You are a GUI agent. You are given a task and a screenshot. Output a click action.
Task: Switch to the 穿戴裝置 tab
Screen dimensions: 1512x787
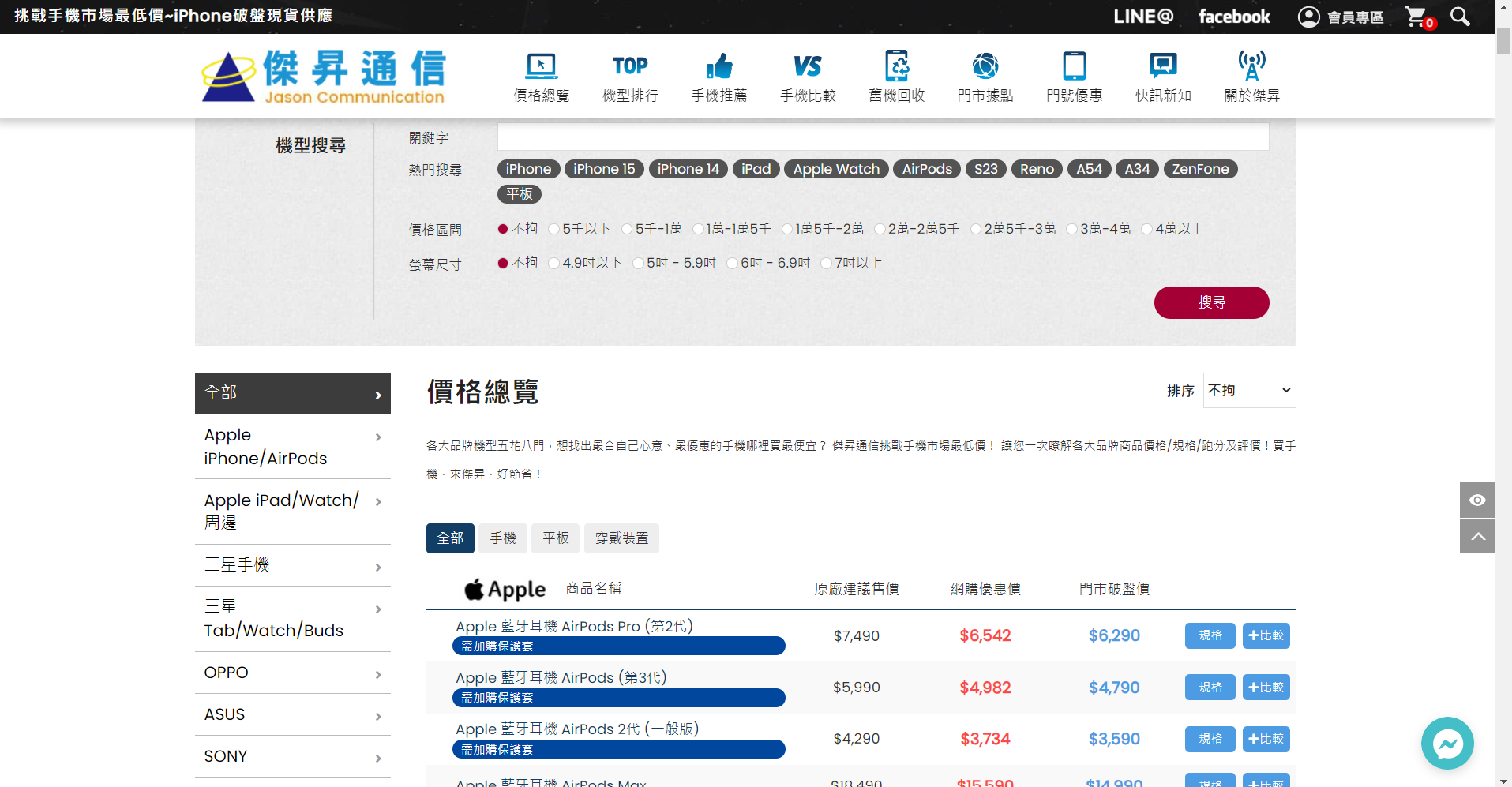621,538
